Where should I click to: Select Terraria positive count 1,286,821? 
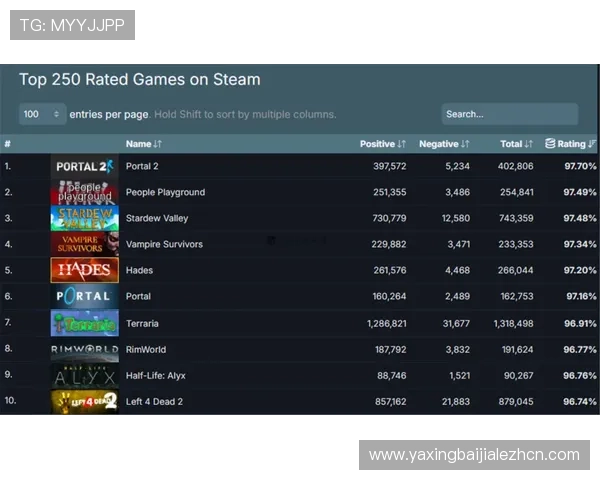click(x=386, y=323)
